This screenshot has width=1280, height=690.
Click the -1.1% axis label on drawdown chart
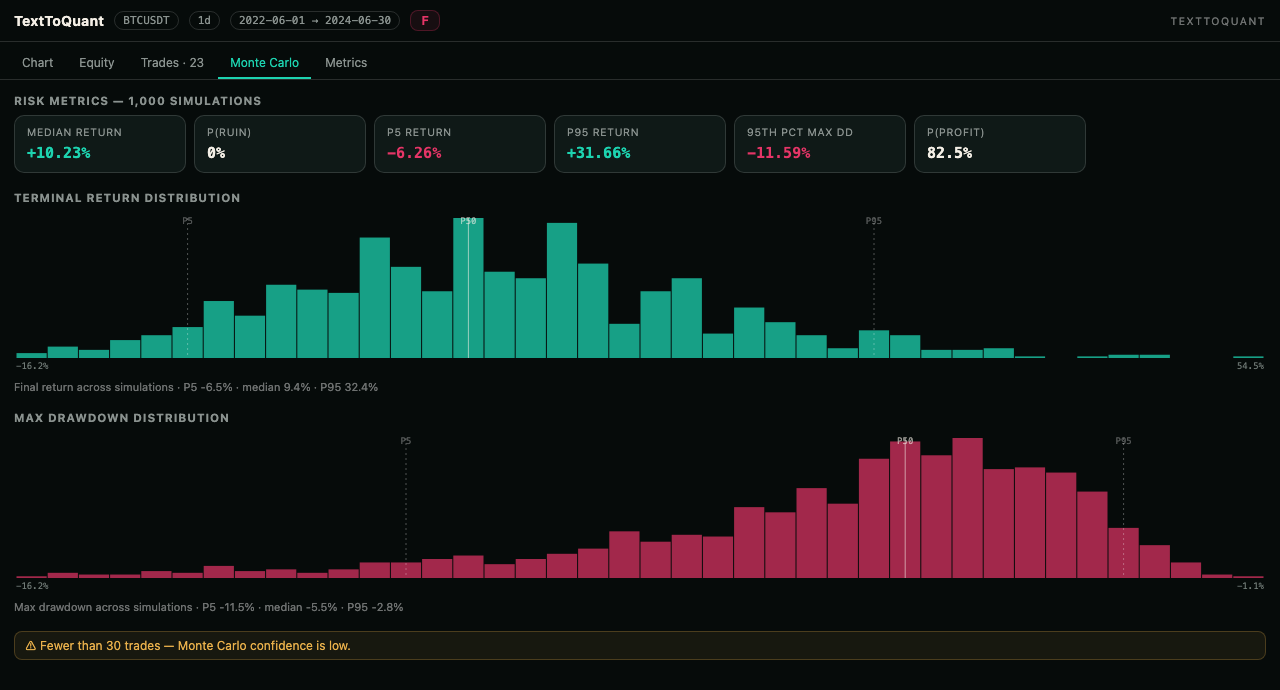click(1251, 586)
